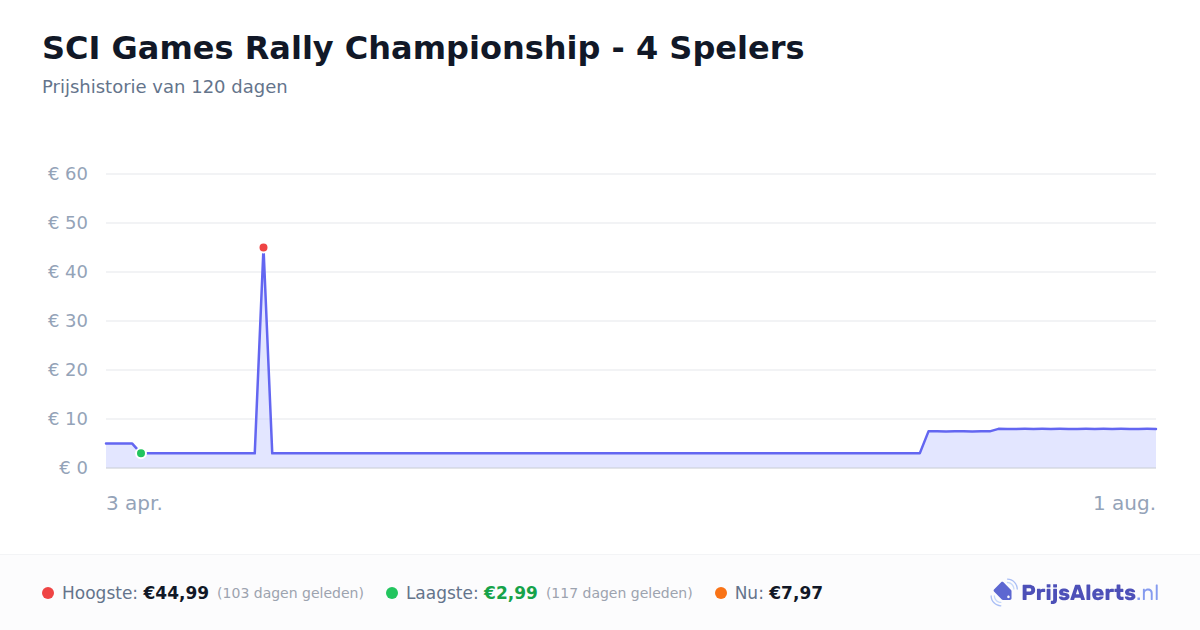
Task: Click the €44,99 highest price value
Action: click(176, 593)
